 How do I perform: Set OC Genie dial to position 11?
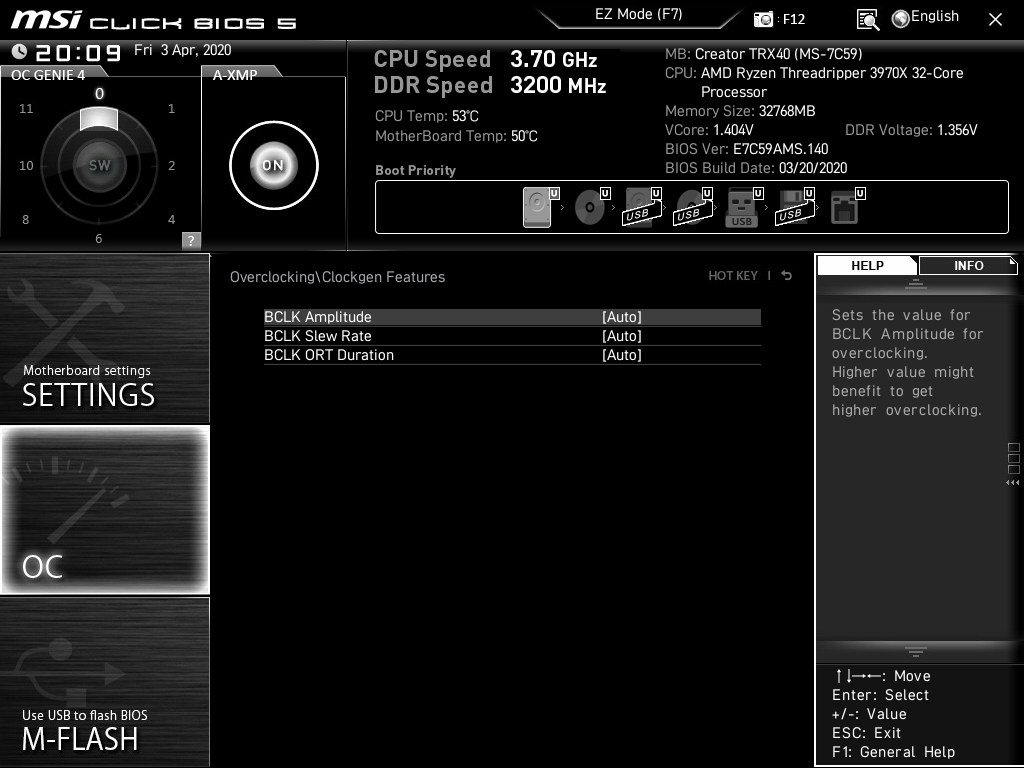[x=26, y=108]
